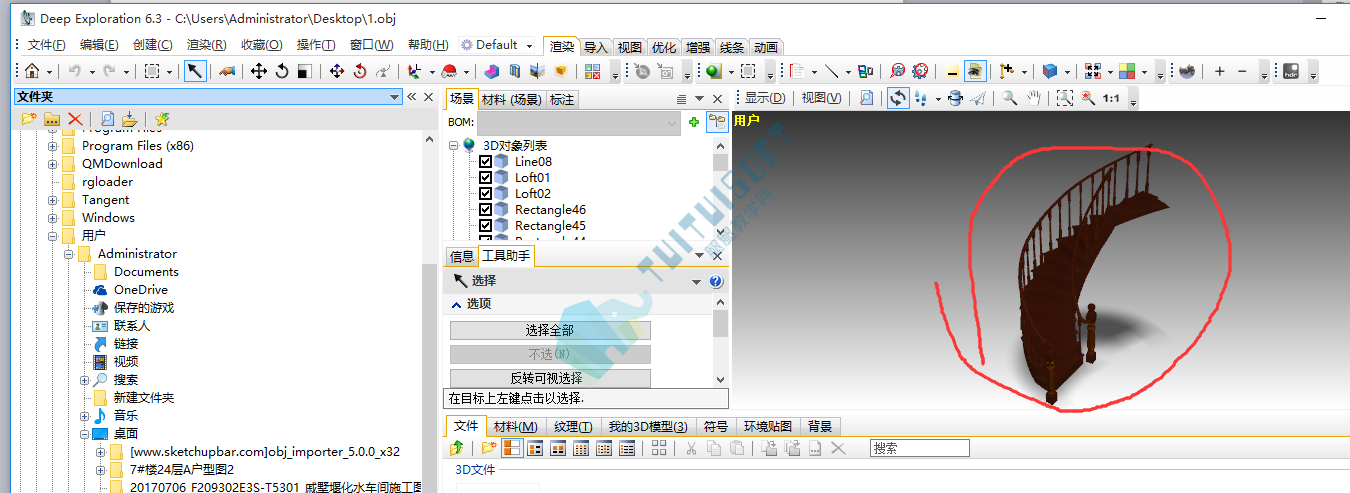Expand the QMDownload folder node
Image resolution: width=1350 pixels, height=493 pixels.
pyautogui.click(x=53, y=164)
